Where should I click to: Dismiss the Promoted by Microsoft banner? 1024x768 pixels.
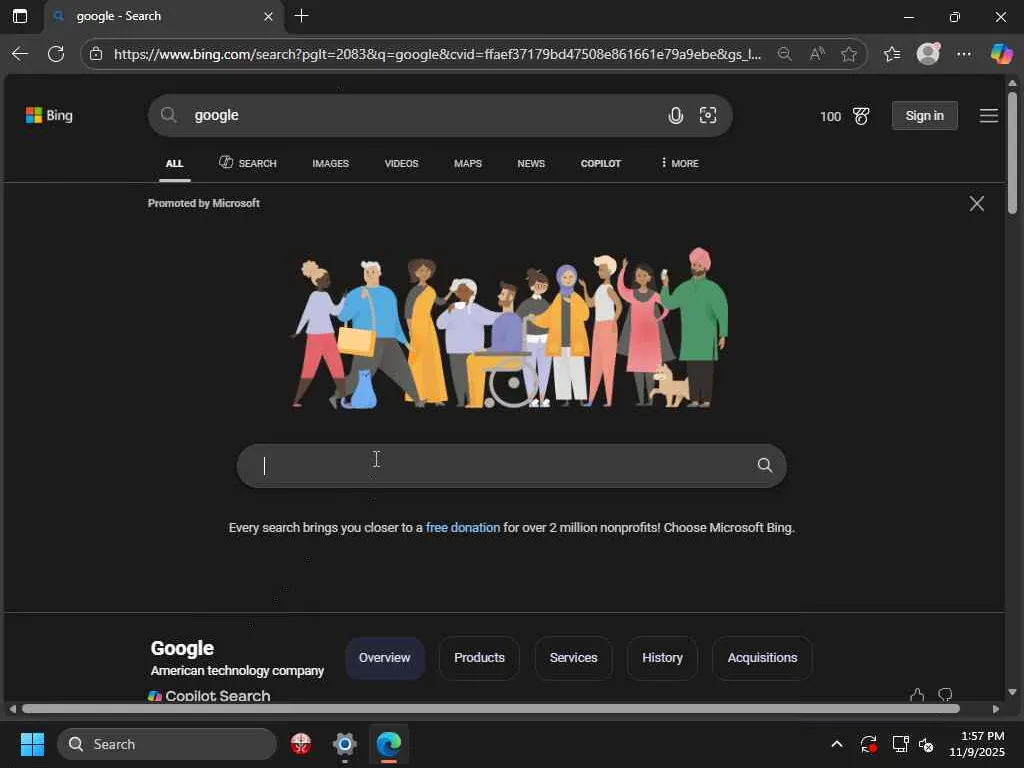(x=976, y=204)
